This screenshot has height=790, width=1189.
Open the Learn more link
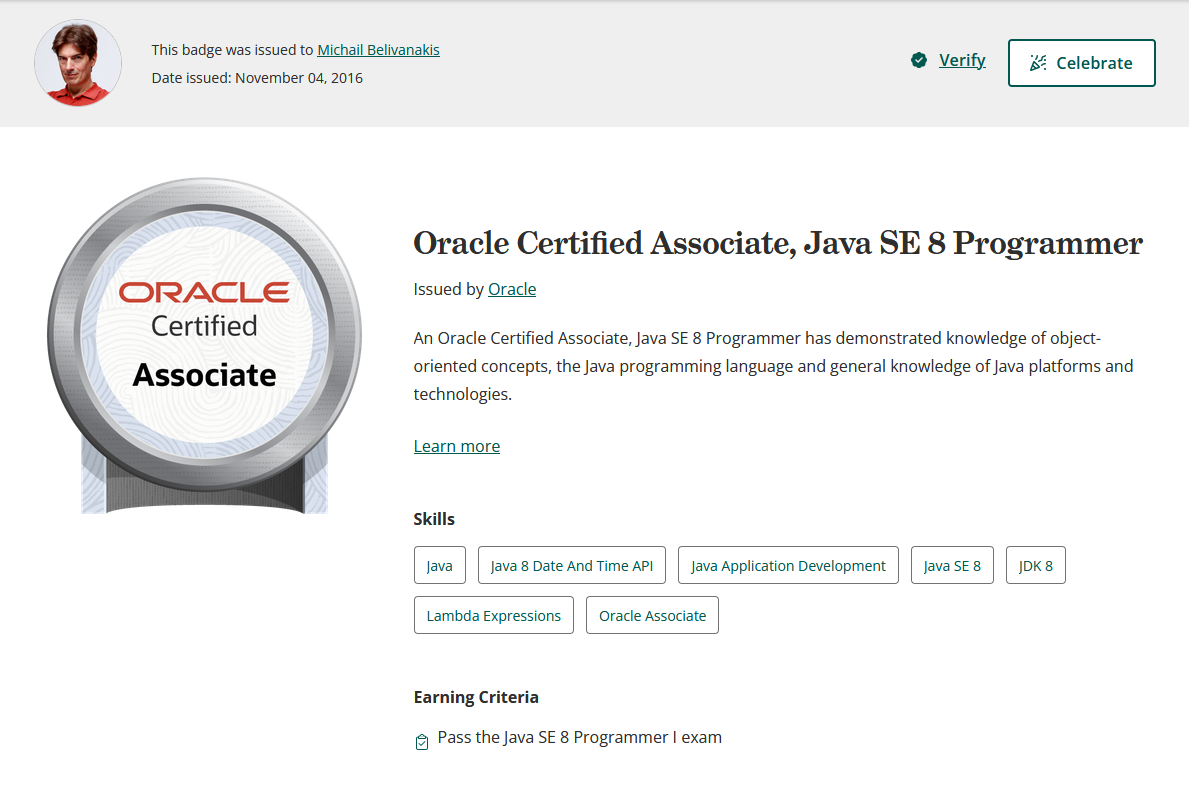456,445
